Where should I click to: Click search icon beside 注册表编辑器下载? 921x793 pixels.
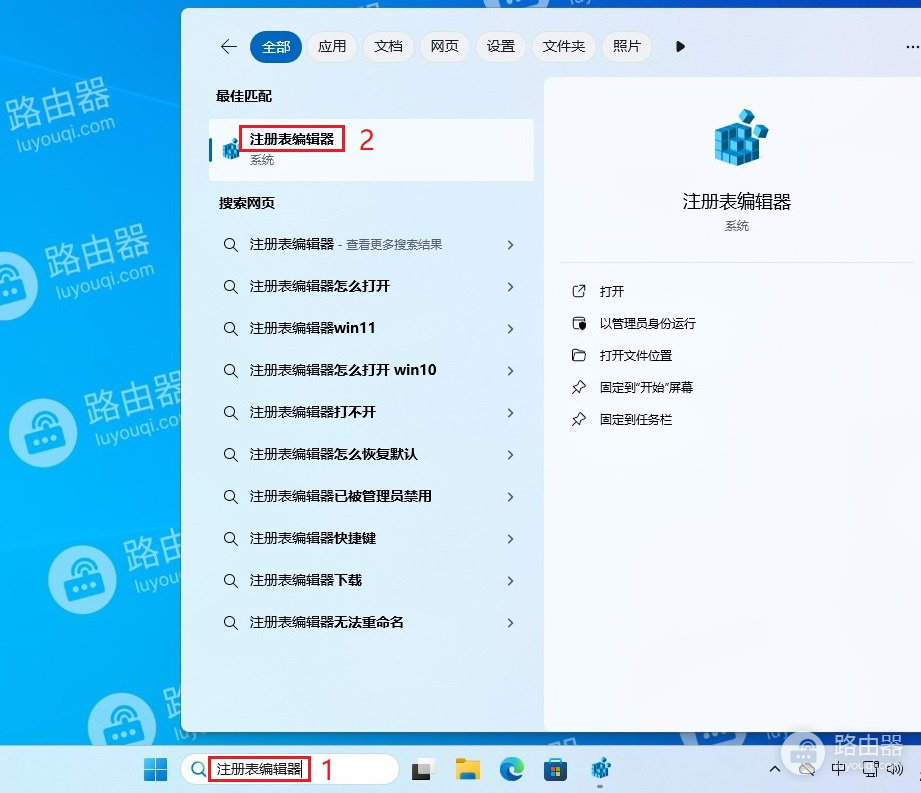[x=231, y=580]
